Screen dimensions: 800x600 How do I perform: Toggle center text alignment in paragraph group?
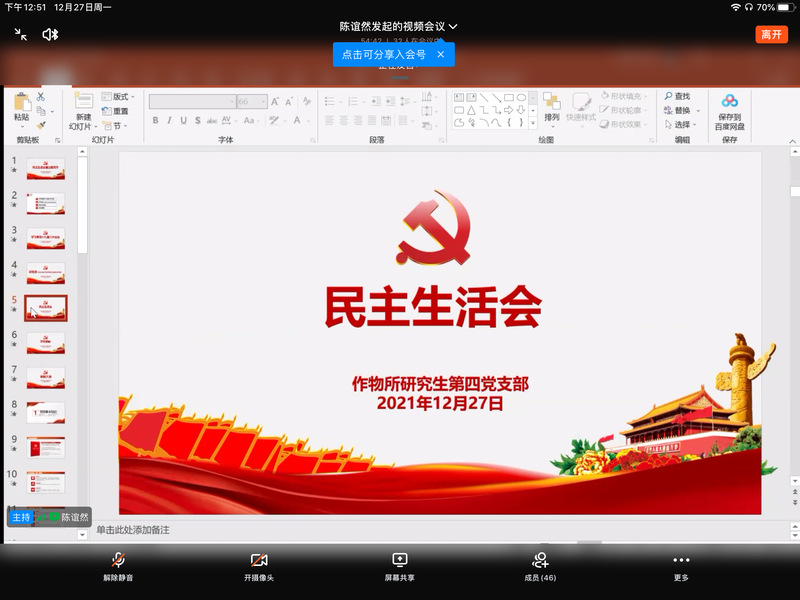pos(344,120)
